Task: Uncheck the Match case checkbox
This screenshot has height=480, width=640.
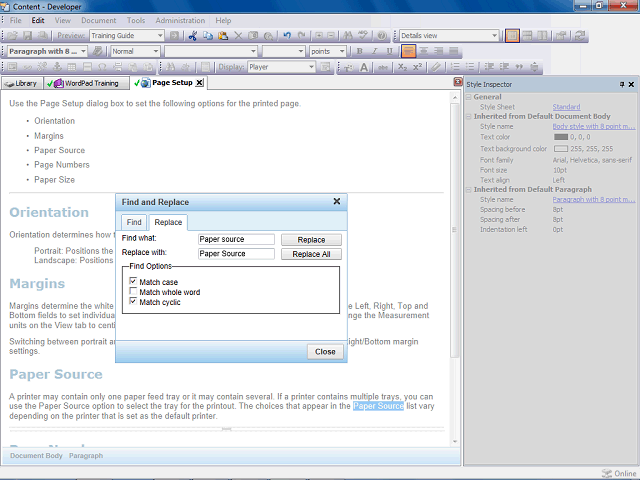Action: (133, 281)
